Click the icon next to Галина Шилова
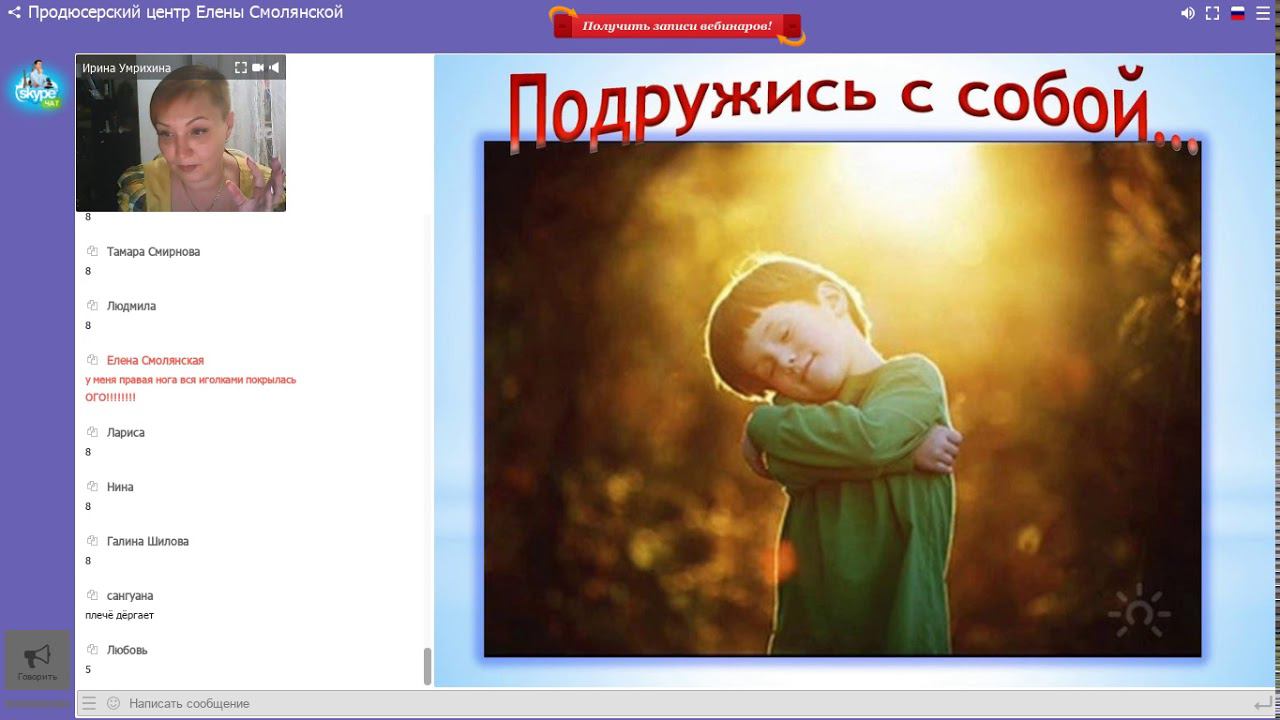 point(92,541)
